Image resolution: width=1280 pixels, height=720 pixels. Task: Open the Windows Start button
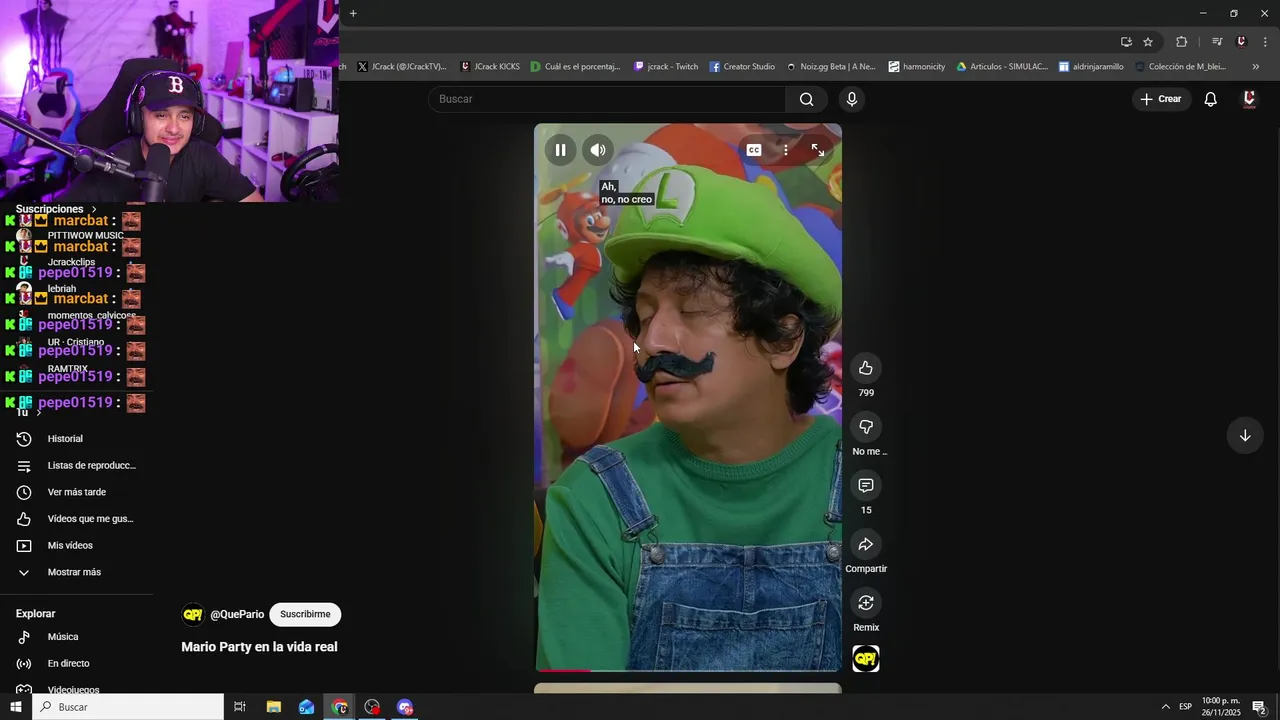15,707
